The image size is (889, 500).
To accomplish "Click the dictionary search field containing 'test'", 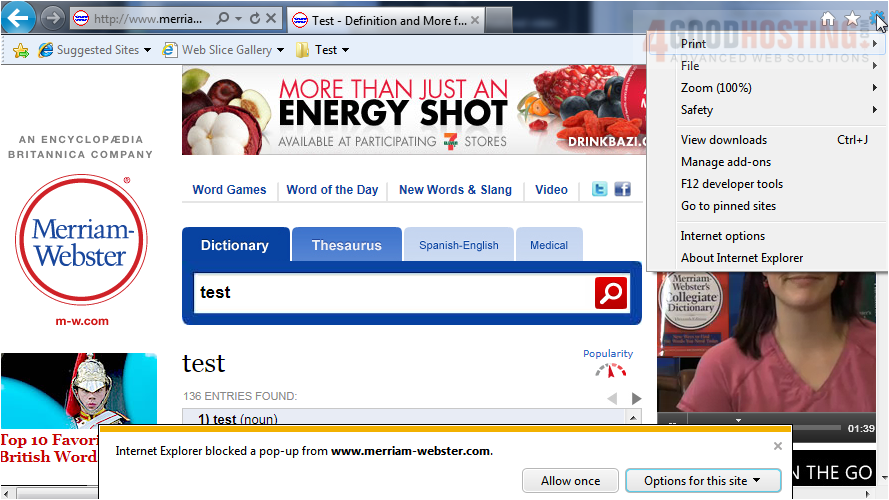I will coord(390,293).
